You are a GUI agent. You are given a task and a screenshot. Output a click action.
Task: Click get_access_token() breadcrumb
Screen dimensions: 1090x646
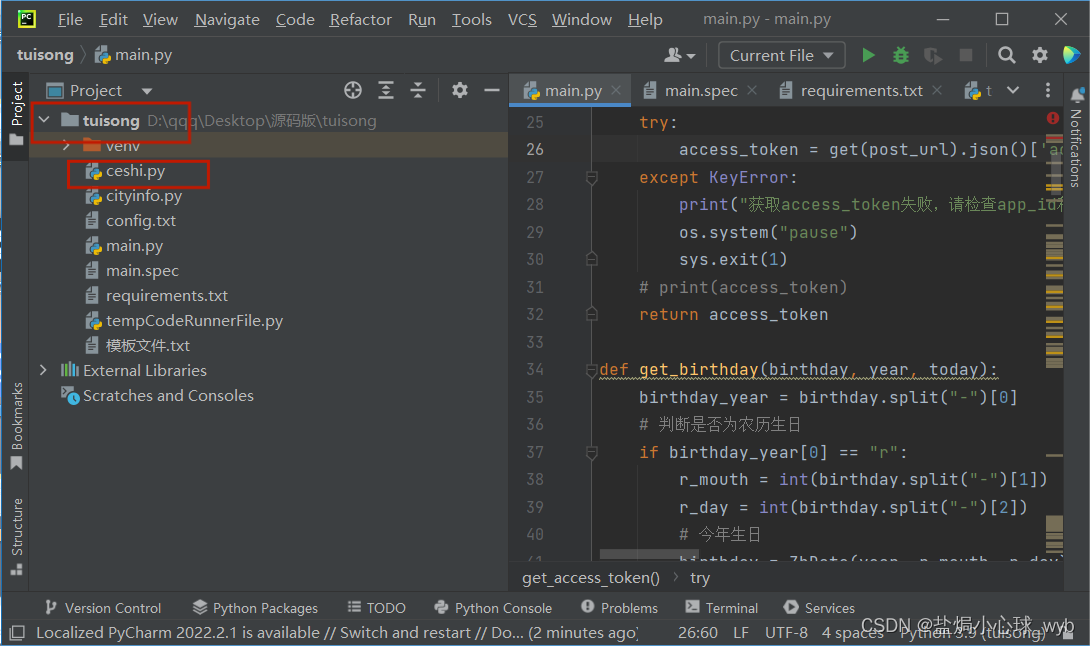pos(591,578)
